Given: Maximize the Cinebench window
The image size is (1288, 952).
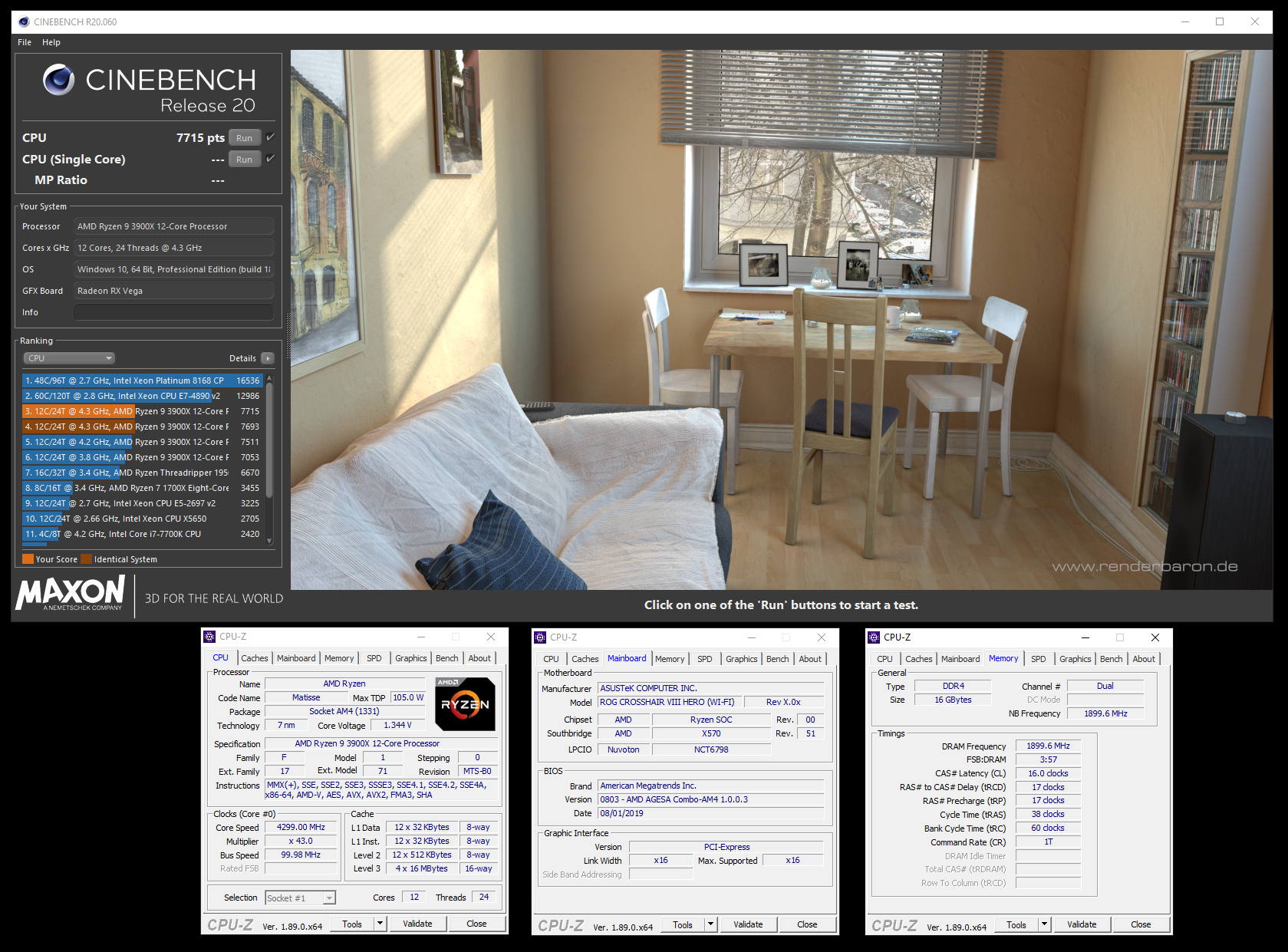Looking at the screenshot, I should (1220, 21).
